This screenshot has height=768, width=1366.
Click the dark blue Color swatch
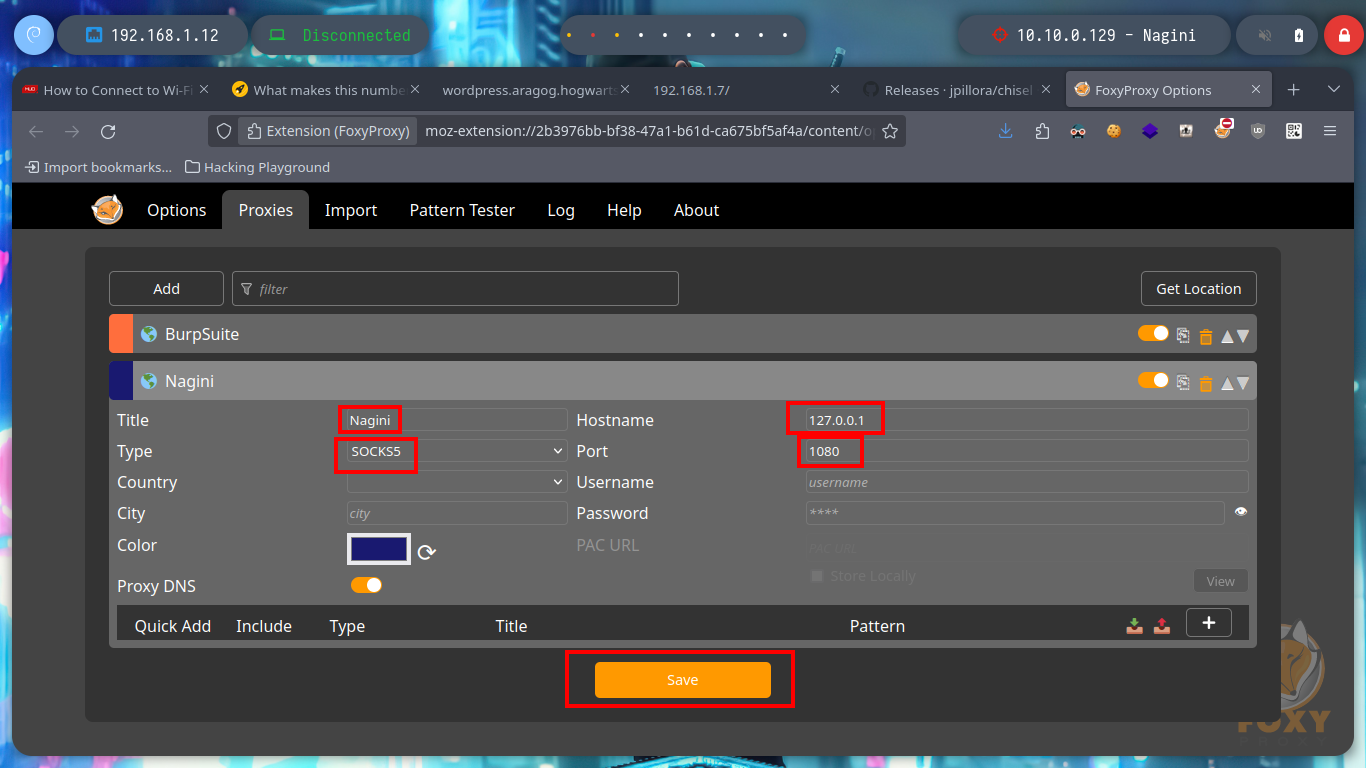pos(379,548)
